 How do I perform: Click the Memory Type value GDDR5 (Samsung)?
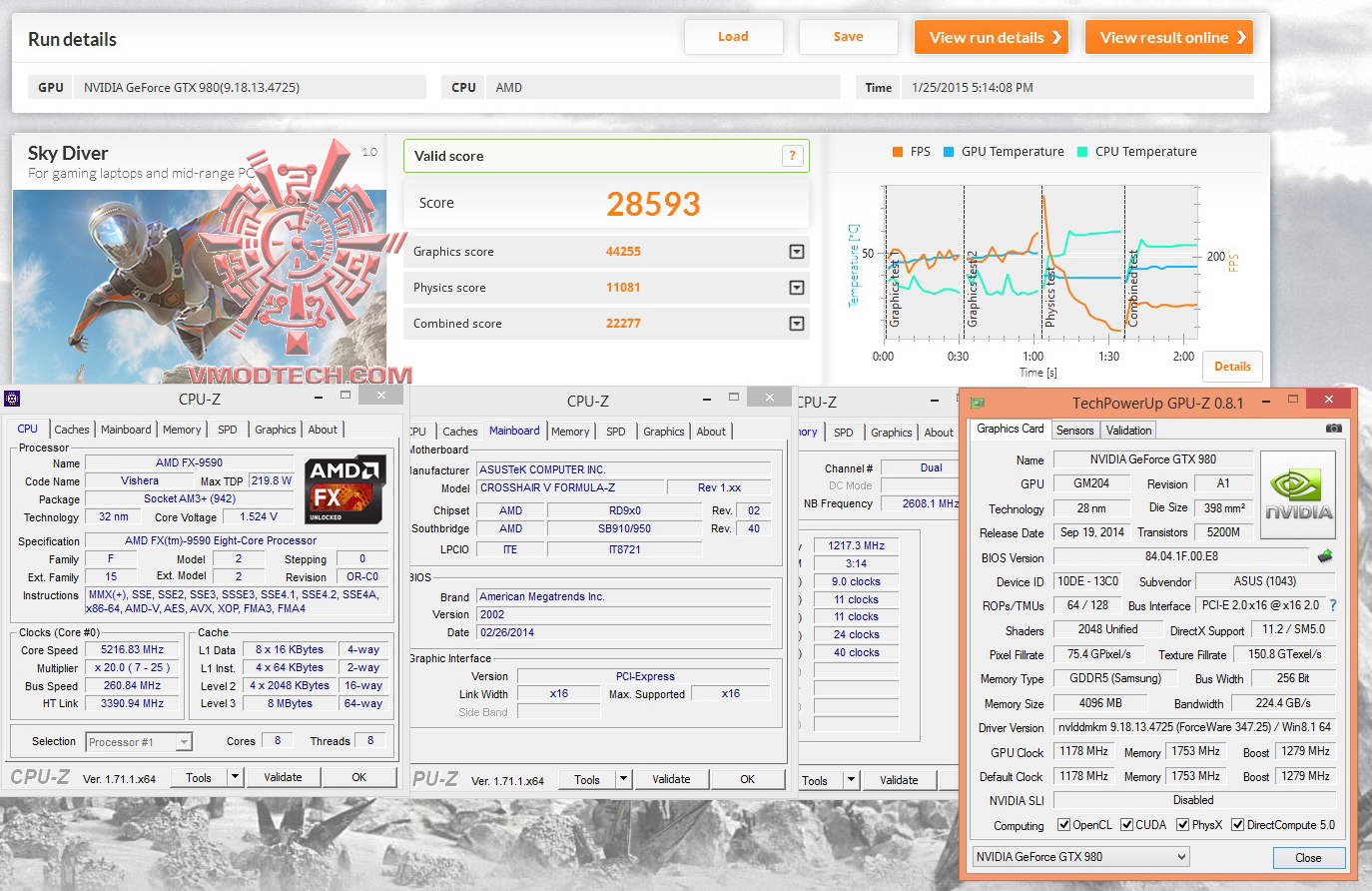coord(1115,678)
